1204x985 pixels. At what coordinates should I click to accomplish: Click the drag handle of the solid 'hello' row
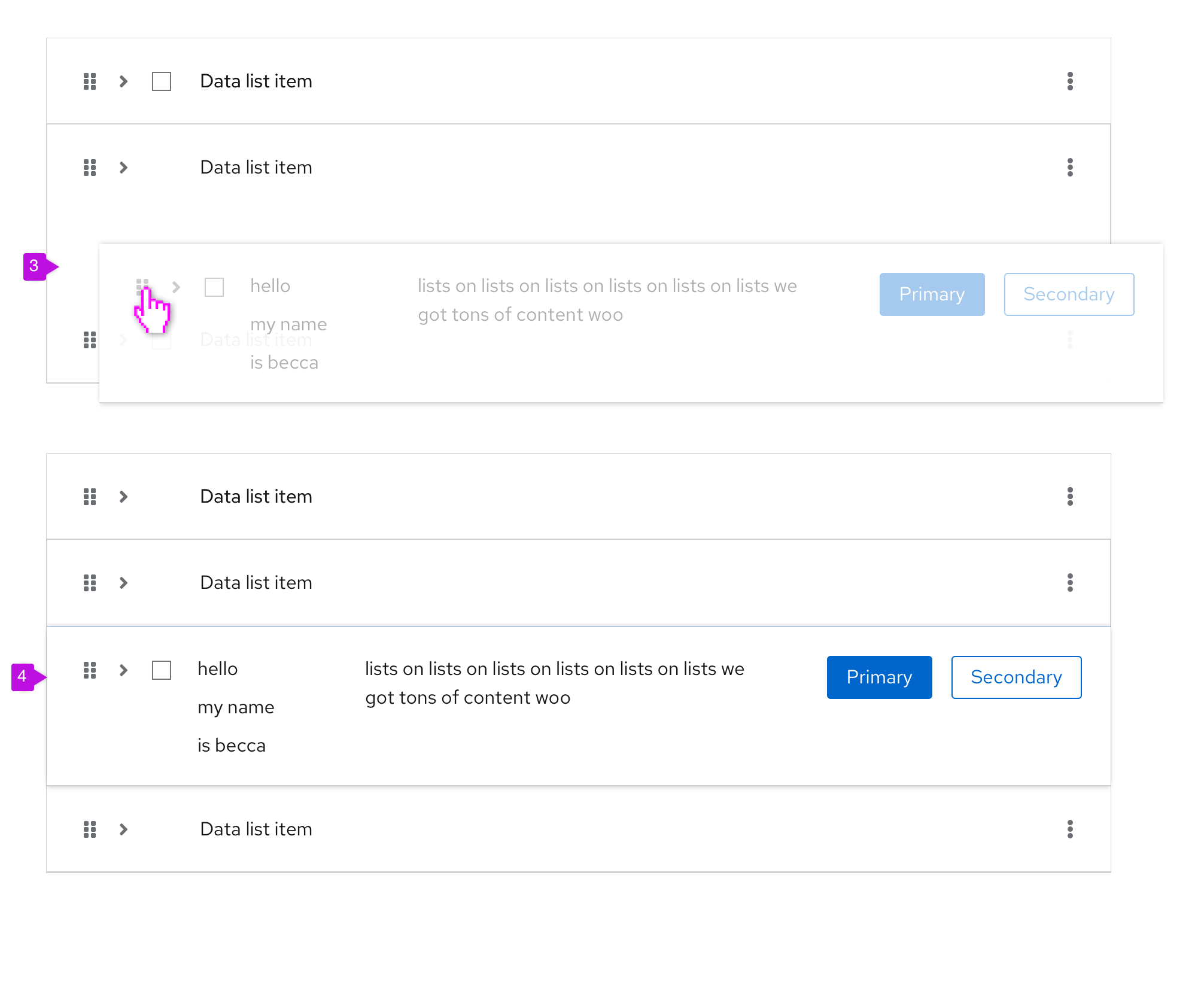click(x=90, y=670)
